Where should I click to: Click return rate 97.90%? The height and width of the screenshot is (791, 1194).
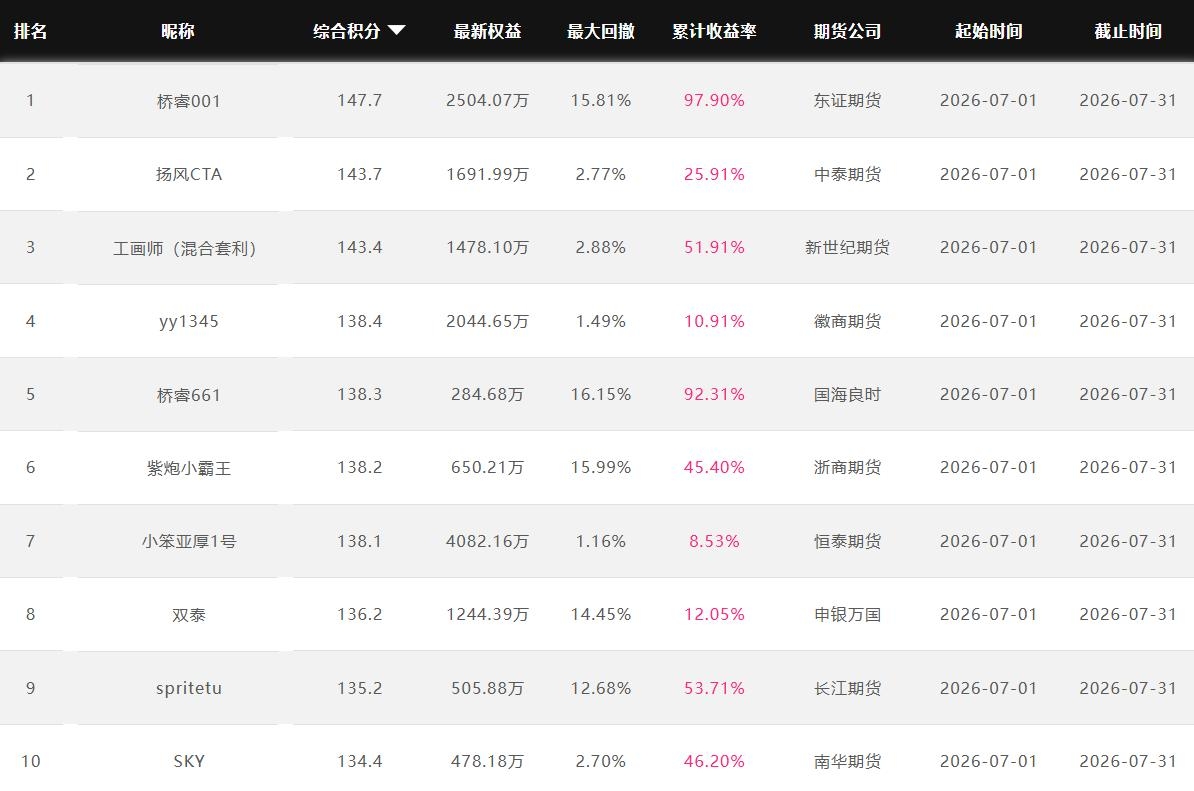click(x=714, y=100)
